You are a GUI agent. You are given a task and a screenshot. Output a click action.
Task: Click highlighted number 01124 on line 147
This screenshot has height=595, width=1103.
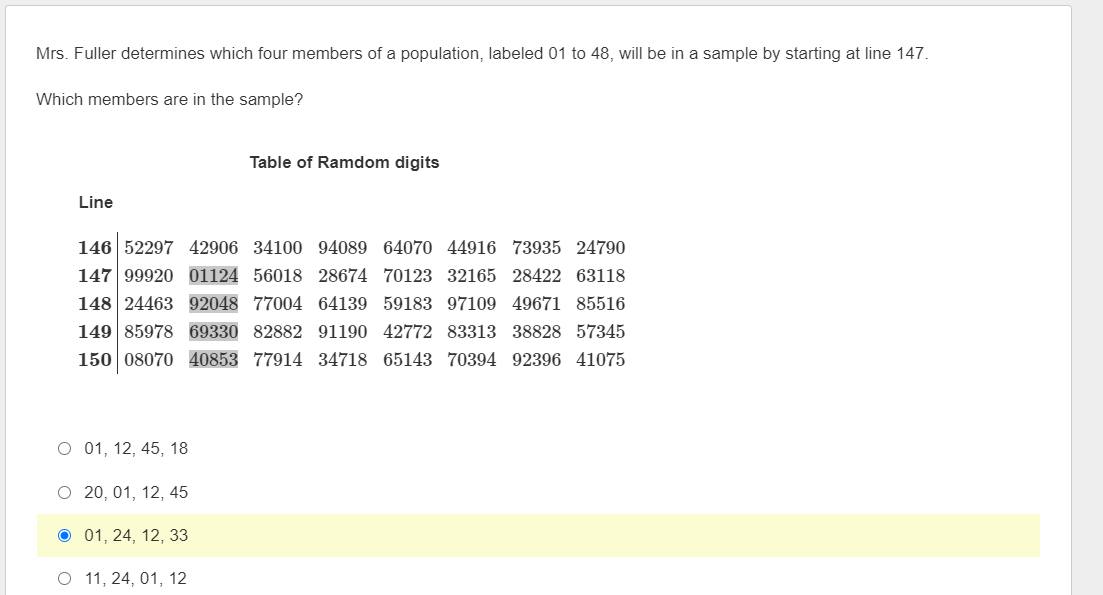point(213,276)
